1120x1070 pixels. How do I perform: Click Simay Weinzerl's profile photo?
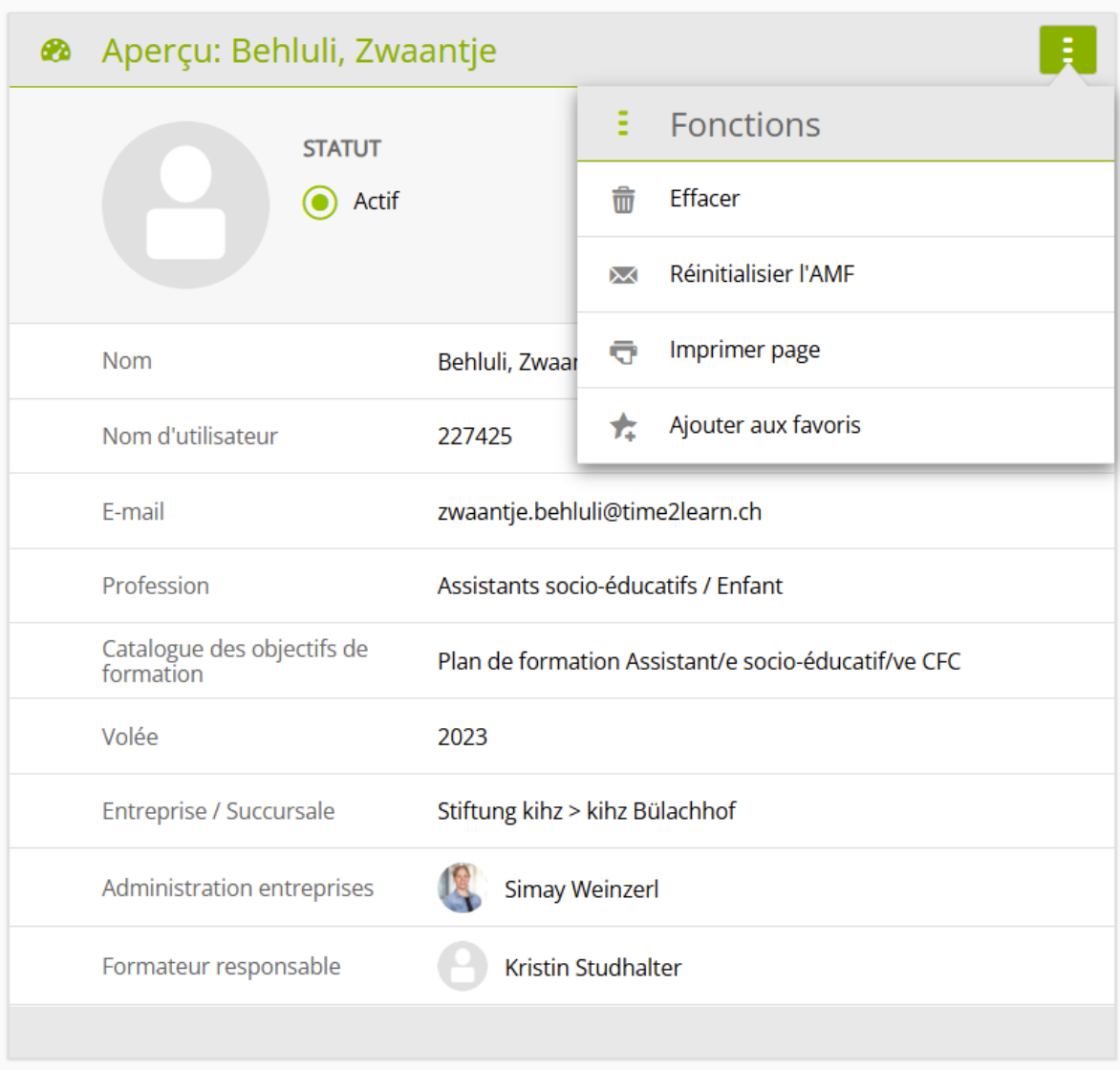(x=462, y=888)
